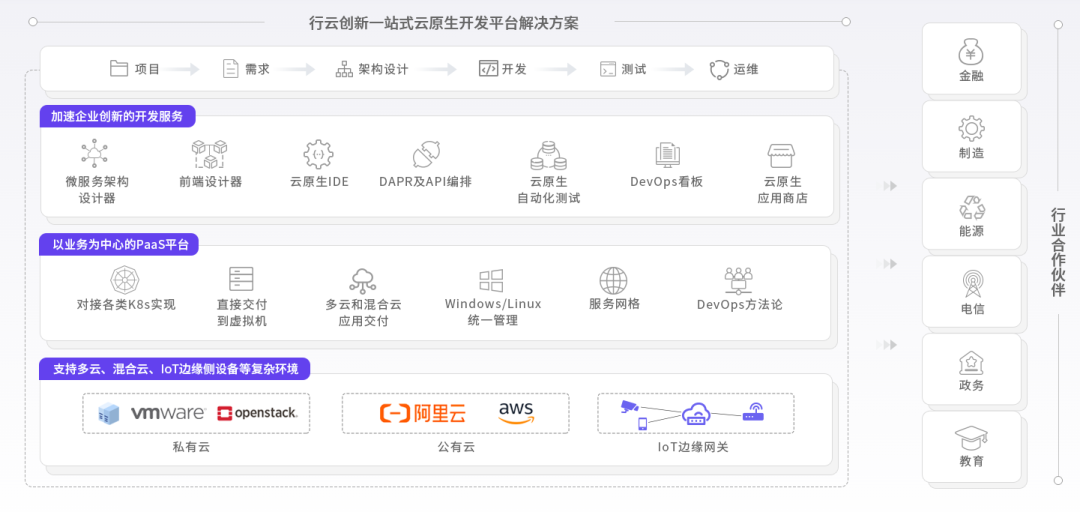This screenshot has height=512, width=1080.
Task: Click the Windows/Linux统一管理 icon
Action: click(492, 280)
